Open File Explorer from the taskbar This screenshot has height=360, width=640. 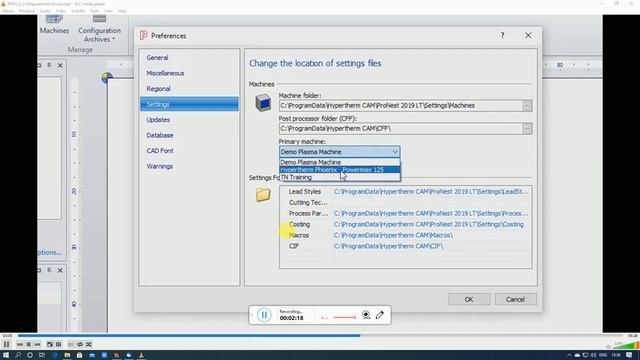pos(67,355)
